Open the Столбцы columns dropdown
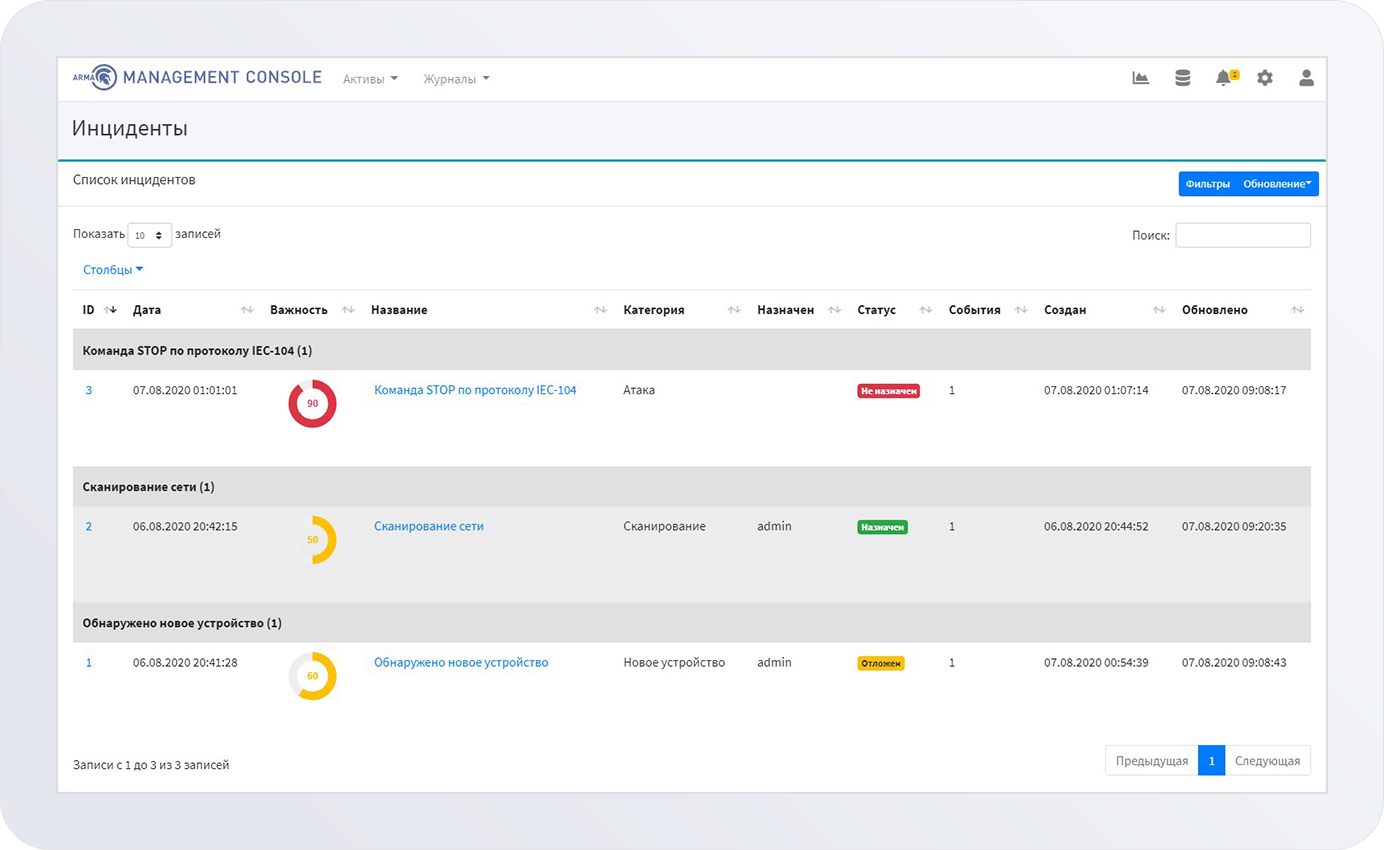1384x850 pixels. (113, 270)
